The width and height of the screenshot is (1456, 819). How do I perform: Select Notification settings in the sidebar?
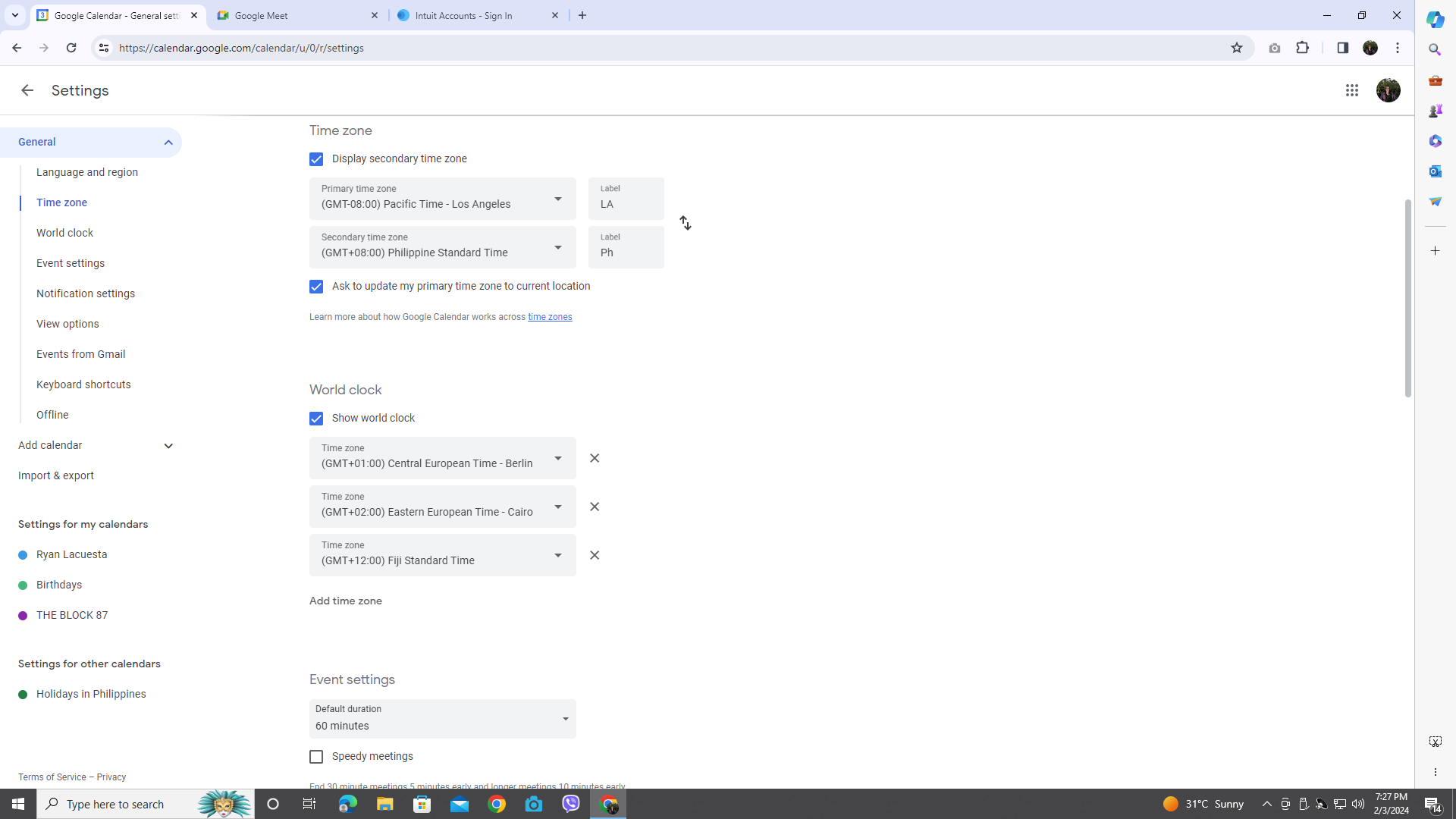coord(86,293)
